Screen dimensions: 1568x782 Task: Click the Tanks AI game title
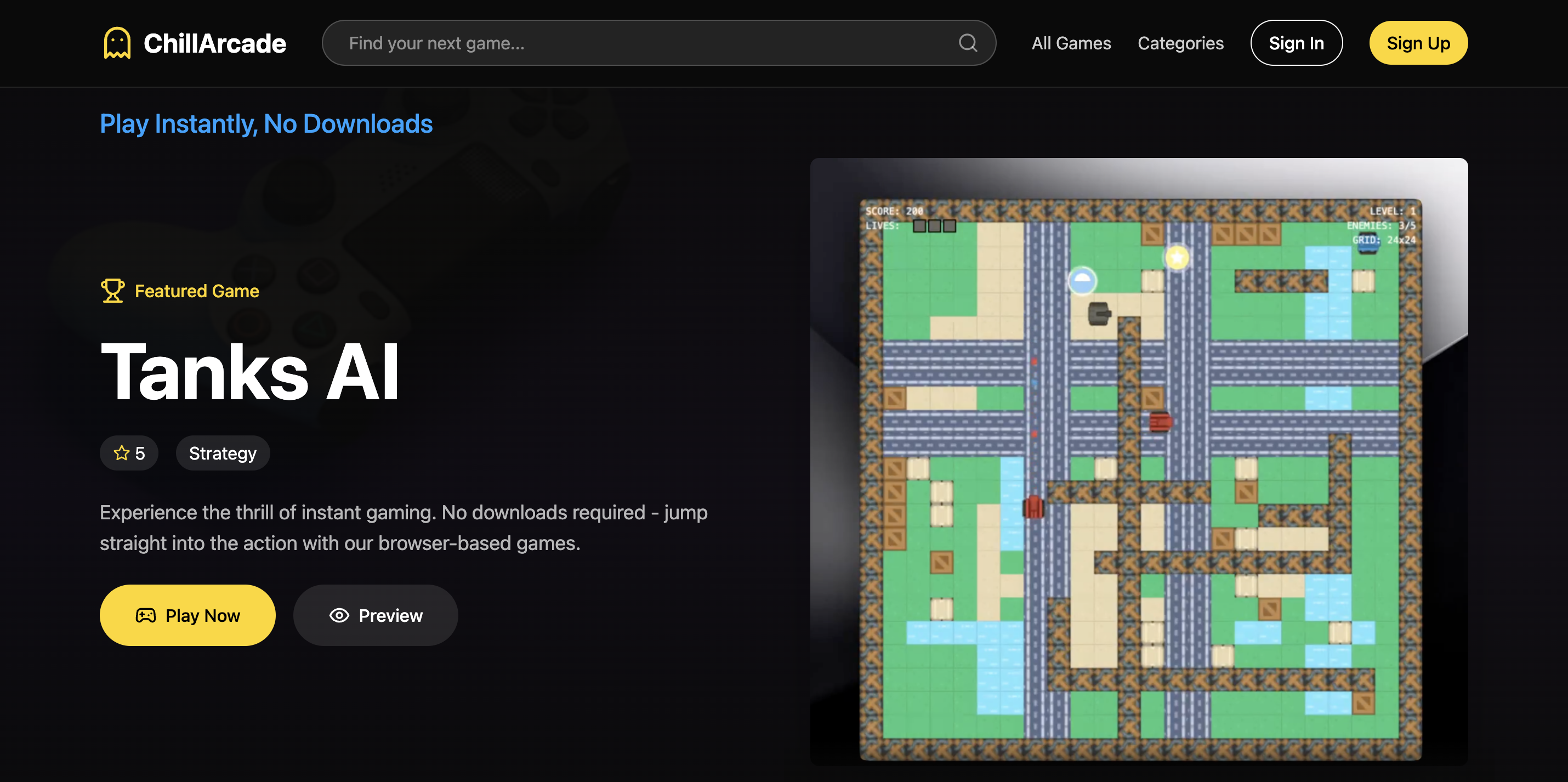click(x=249, y=371)
